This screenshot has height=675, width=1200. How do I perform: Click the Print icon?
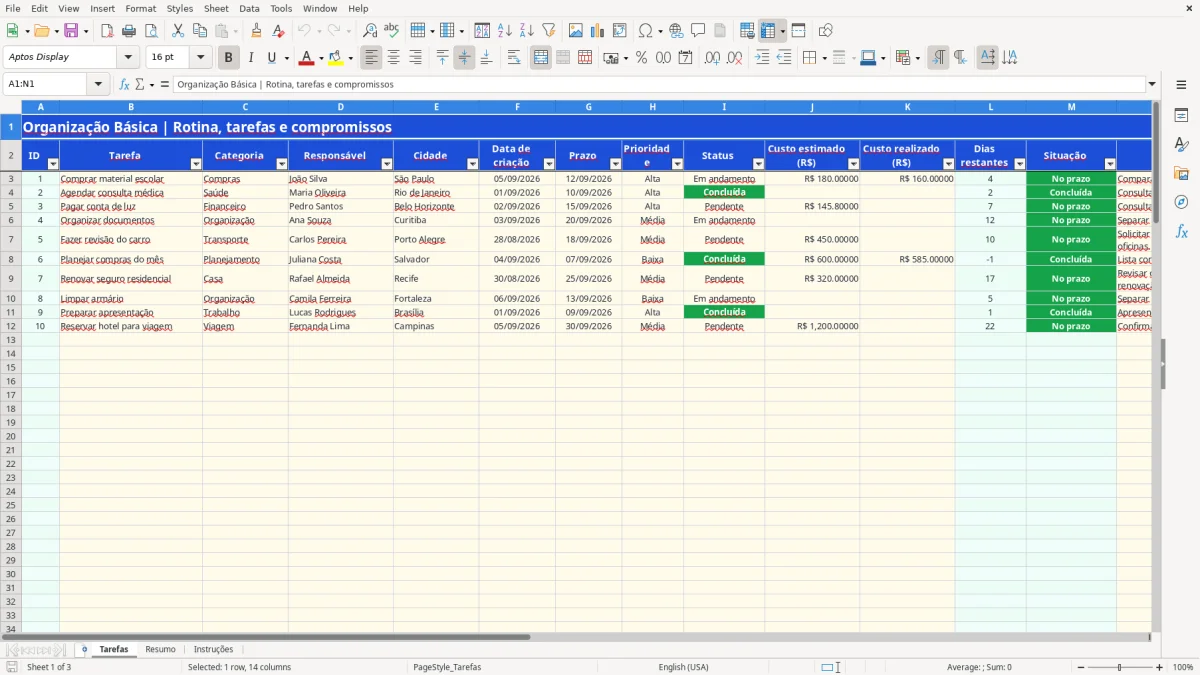tap(129, 31)
